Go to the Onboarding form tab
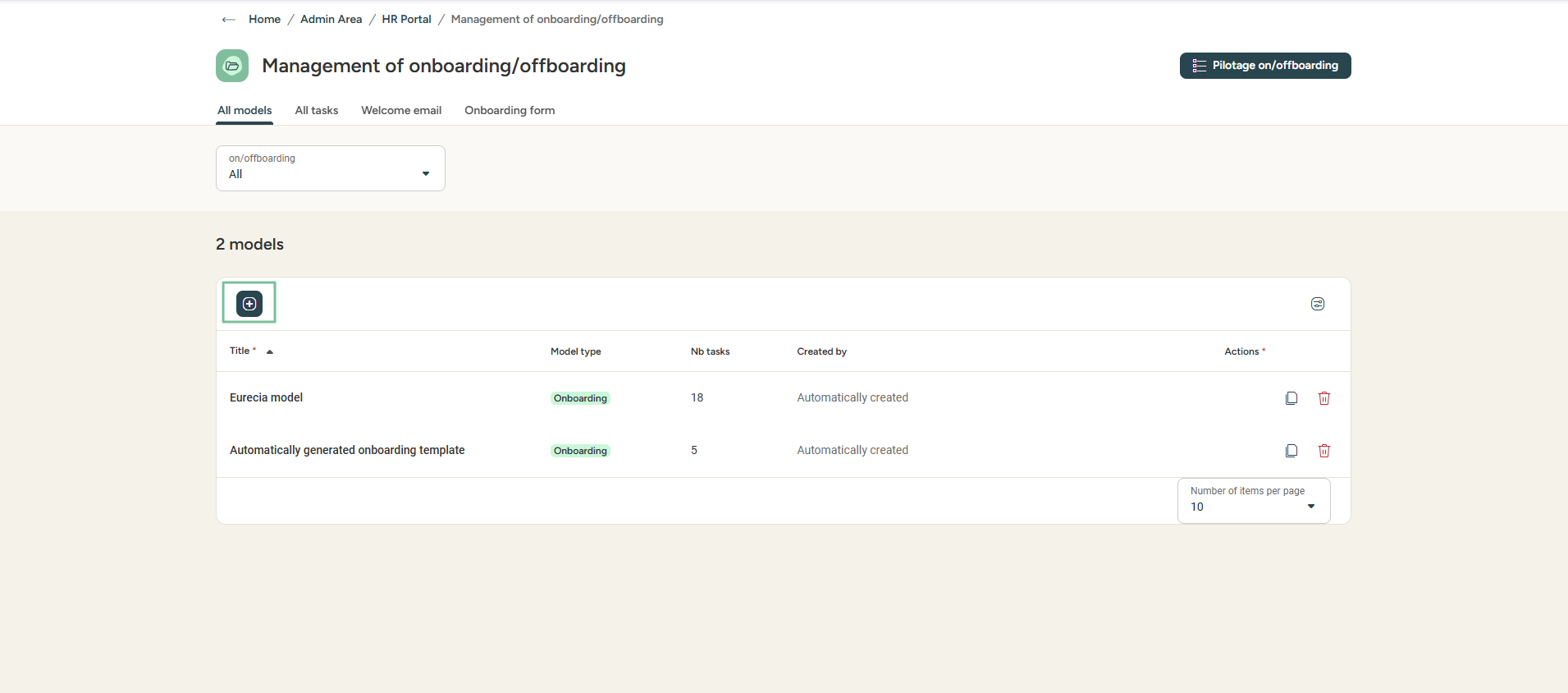1568x693 pixels. 510,110
